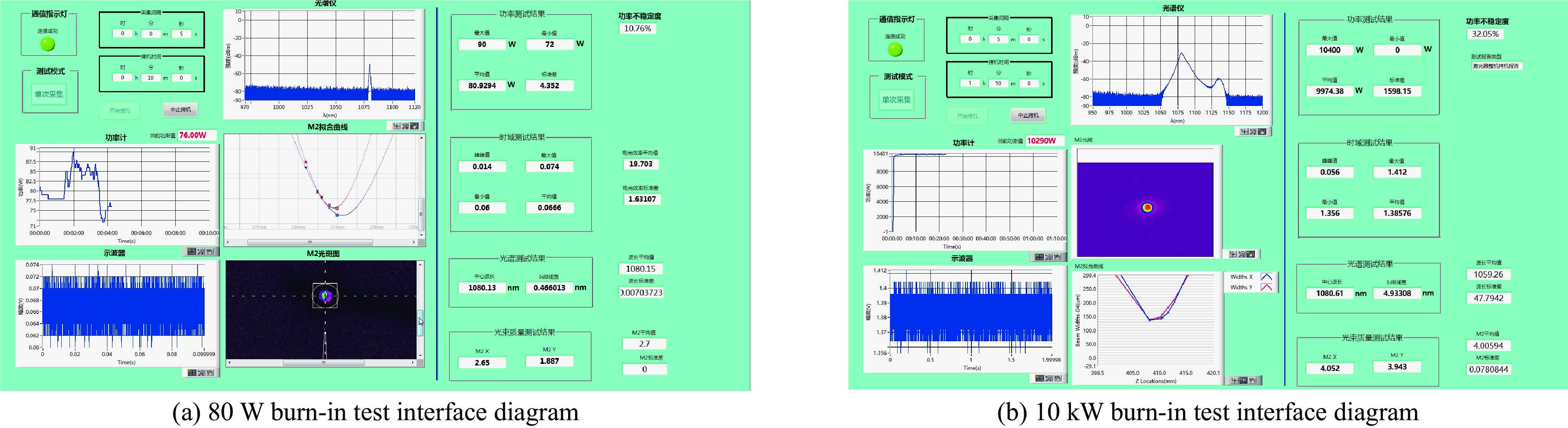Click 采集间隔 seconds field showing 5
This screenshot has height=428, width=1568.
[181, 34]
